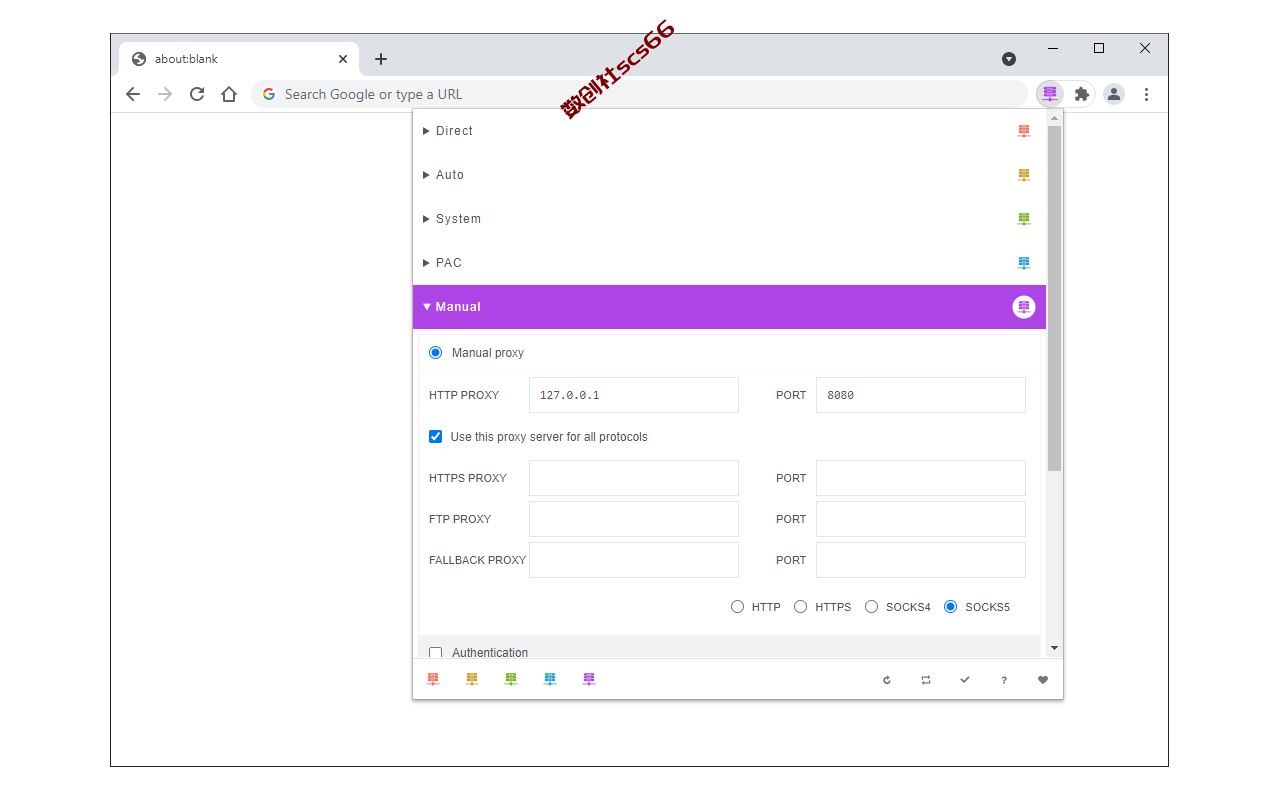Click the orange server icon on Auto row
The height and width of the screenshot is (800, 1280).
point(1024,175)
